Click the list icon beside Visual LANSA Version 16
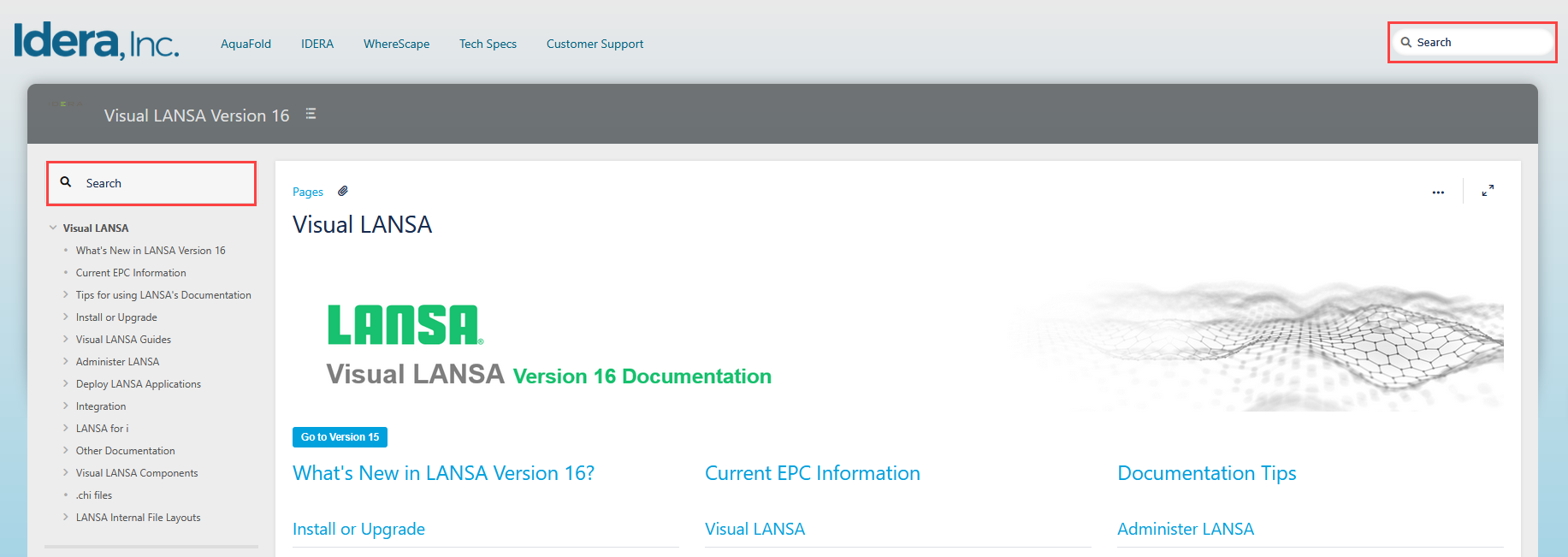Screen dimensions: 1568x557 pyautogui.click(x=311, y=114)
